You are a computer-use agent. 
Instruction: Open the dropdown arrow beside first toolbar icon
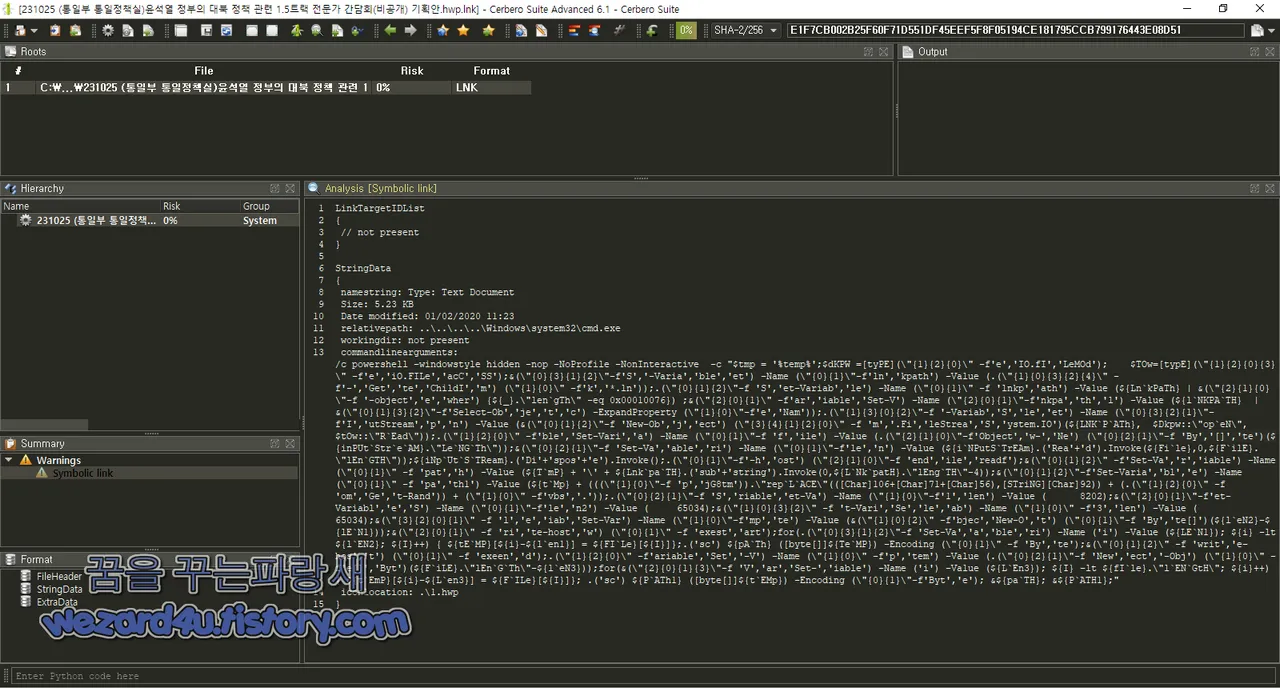pyautogui.click(x=34, y=30)
